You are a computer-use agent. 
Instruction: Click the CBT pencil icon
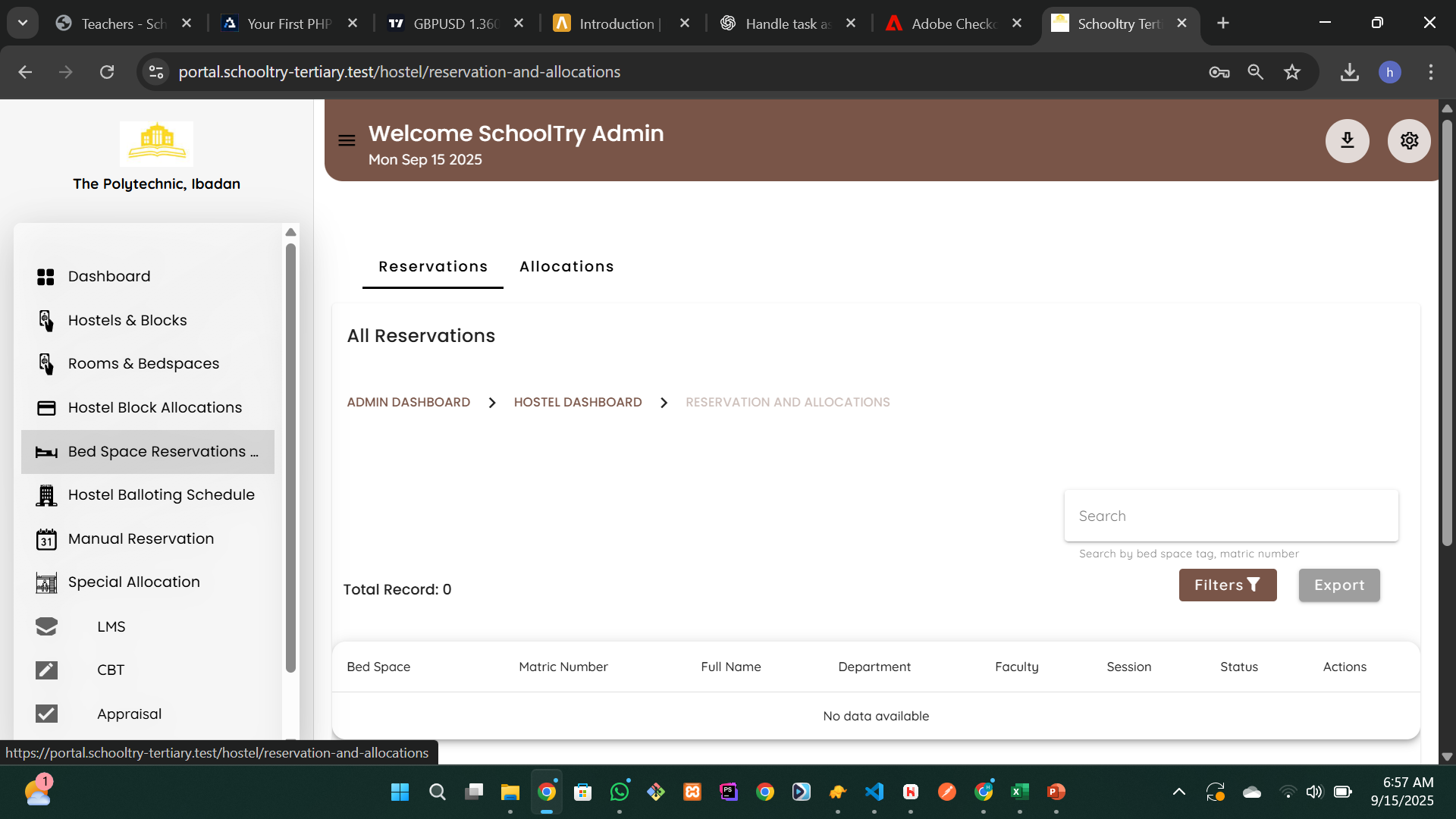[46, 670]
